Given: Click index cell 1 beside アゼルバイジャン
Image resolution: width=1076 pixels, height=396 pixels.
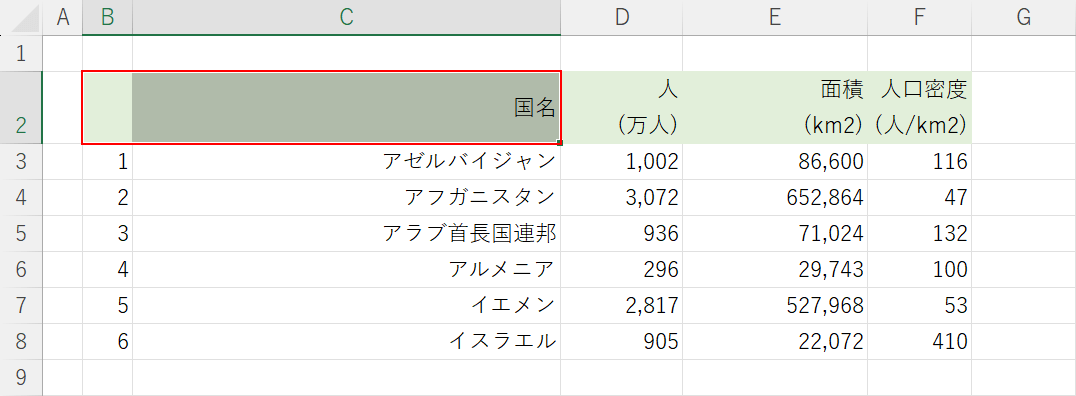Looking at the screenshot, I should click(x=108, y=162).
